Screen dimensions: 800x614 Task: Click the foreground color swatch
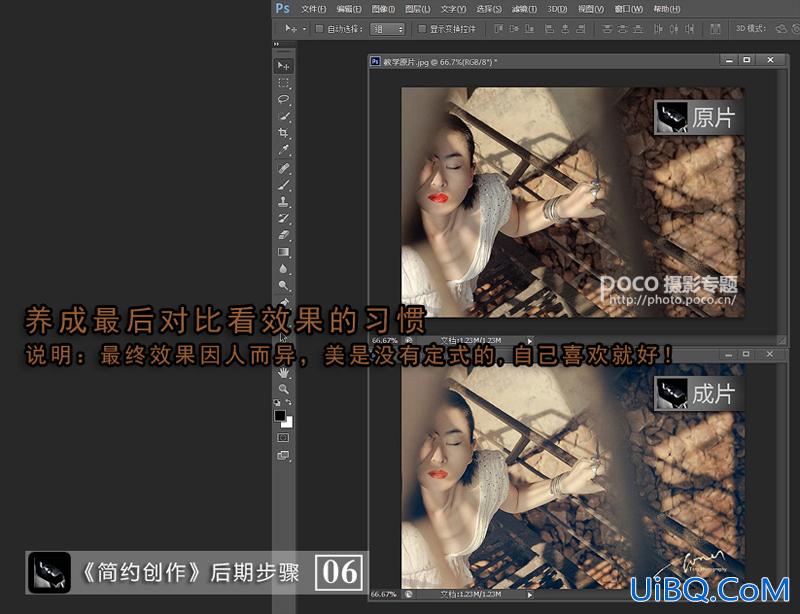pos(280,415)
